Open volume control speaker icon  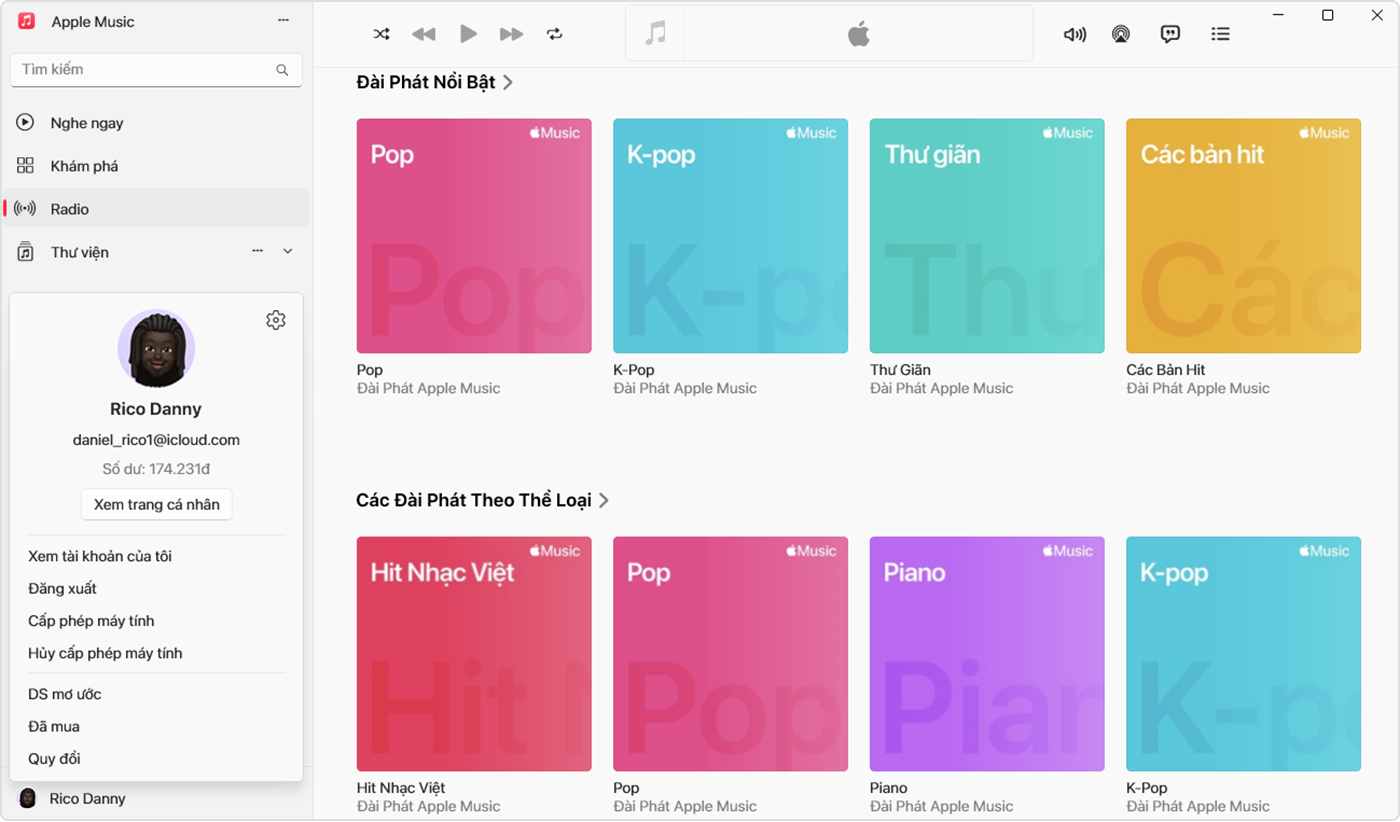(x=1075, y=34)
